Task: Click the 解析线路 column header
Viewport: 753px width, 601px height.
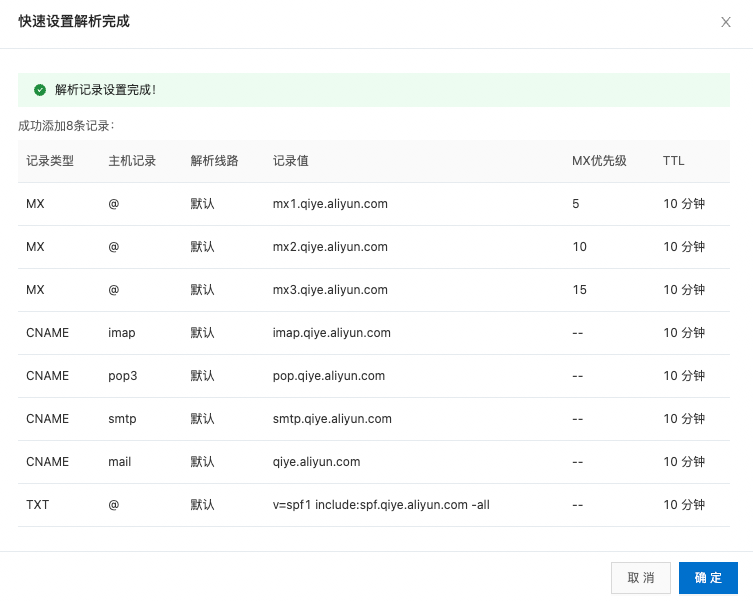Action: (214, 161)
